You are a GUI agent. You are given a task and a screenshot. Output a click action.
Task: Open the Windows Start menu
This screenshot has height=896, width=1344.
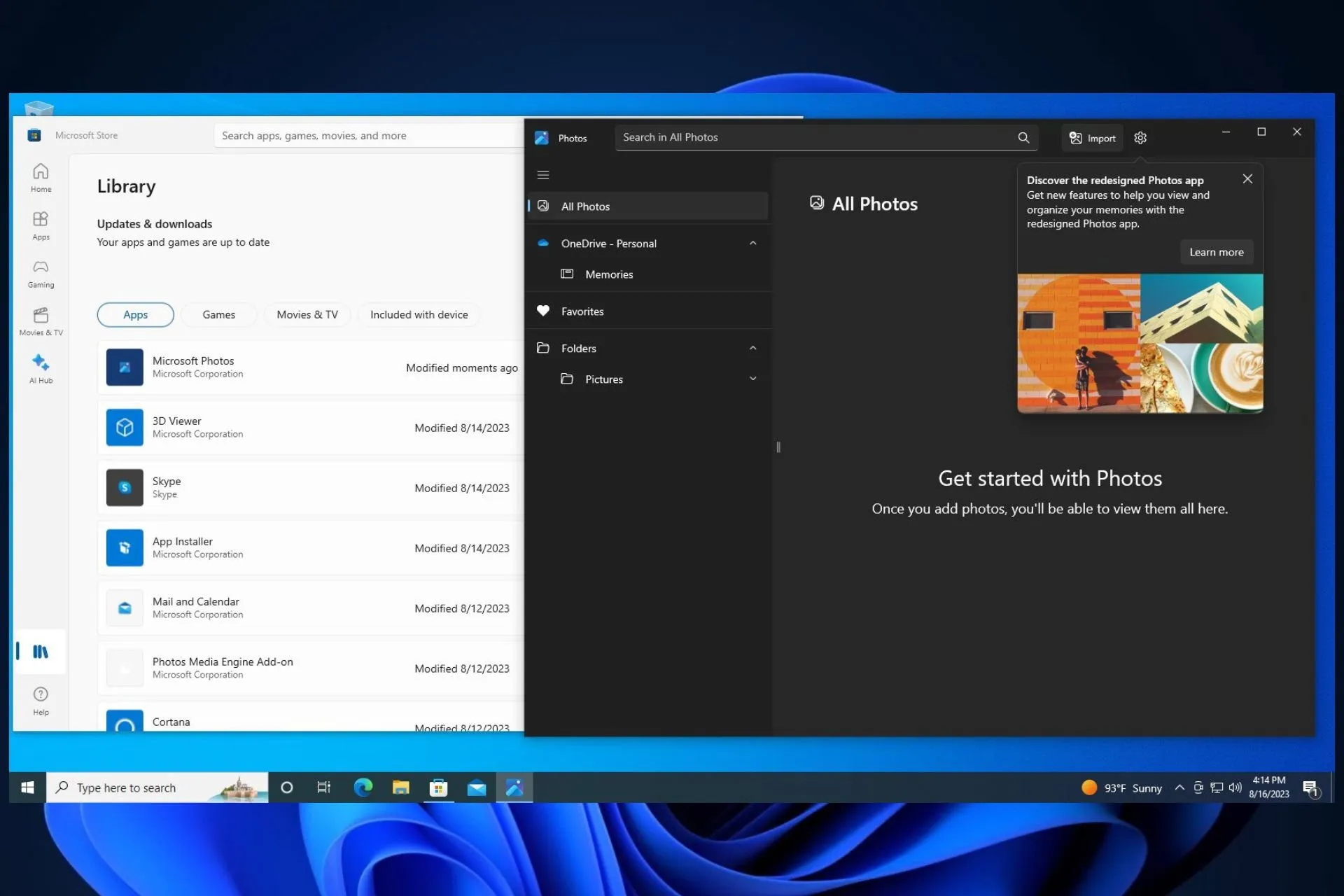(x=27, y=787)
